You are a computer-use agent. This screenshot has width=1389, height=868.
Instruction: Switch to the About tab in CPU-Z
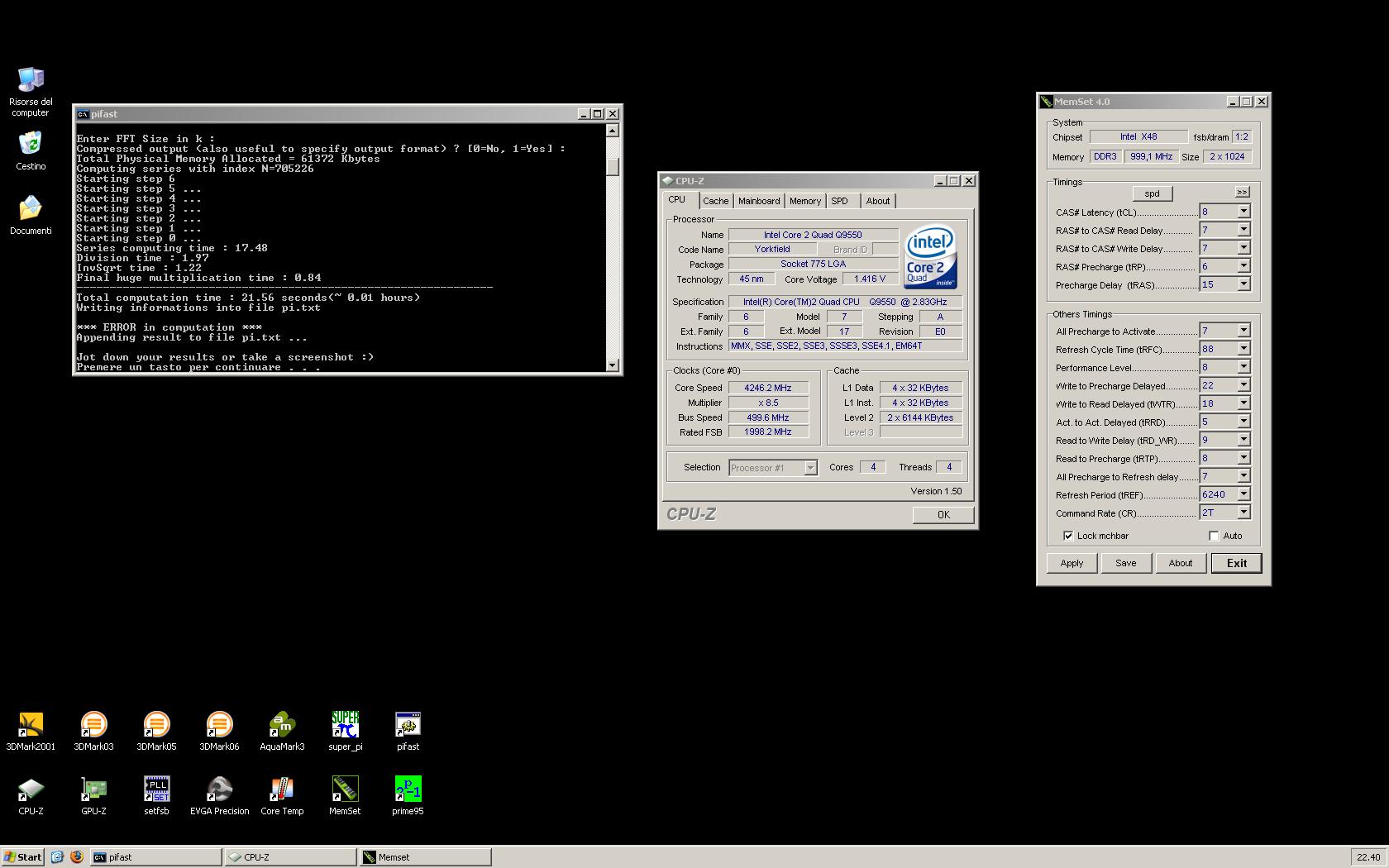coord(878,201)
